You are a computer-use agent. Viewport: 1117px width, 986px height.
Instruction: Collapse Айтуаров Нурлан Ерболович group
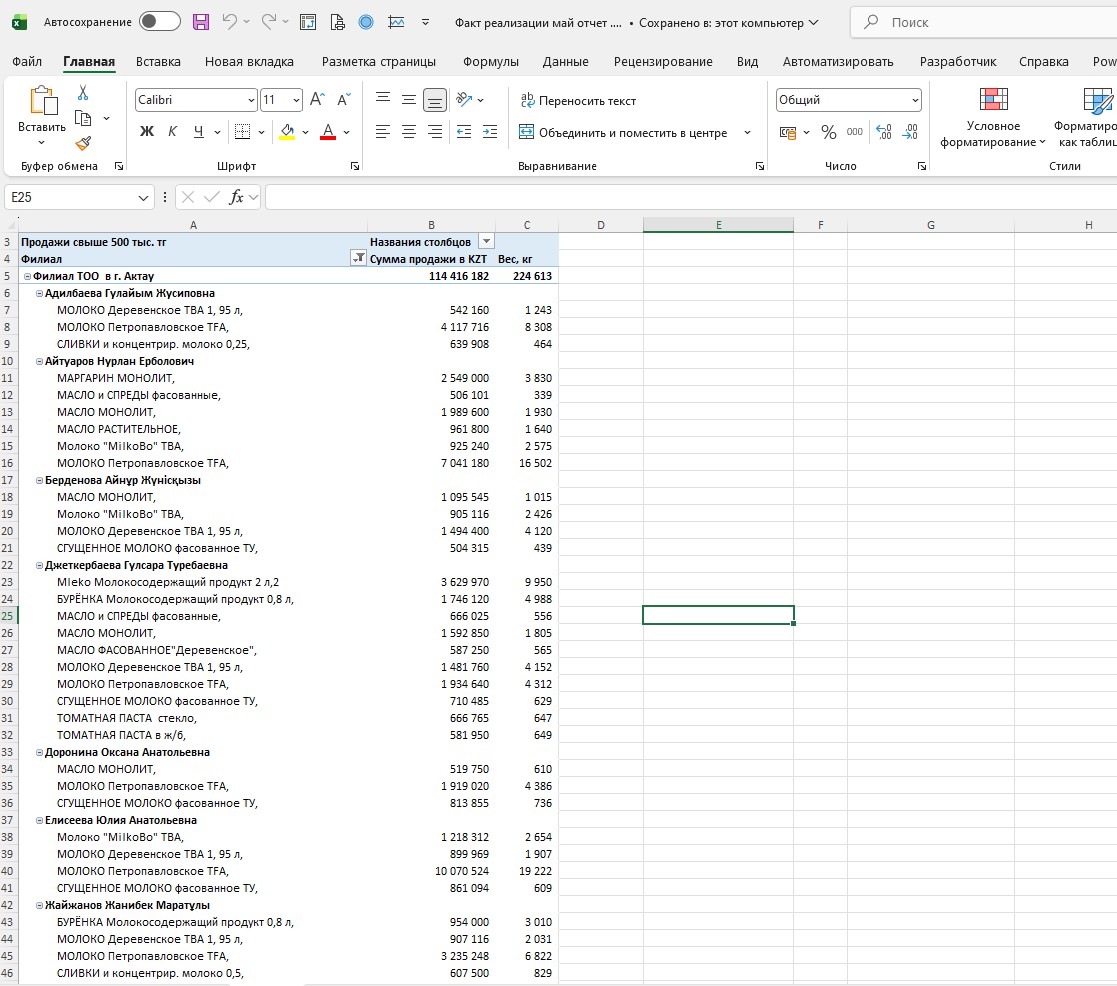coord(40,361)
